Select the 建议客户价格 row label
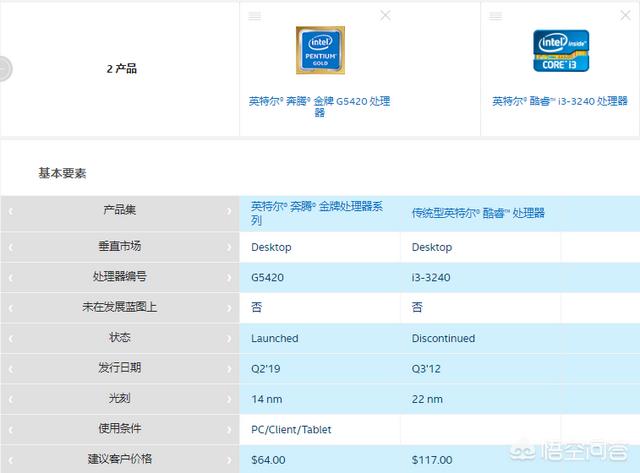 pyautogui.click(x=120, y=459)
